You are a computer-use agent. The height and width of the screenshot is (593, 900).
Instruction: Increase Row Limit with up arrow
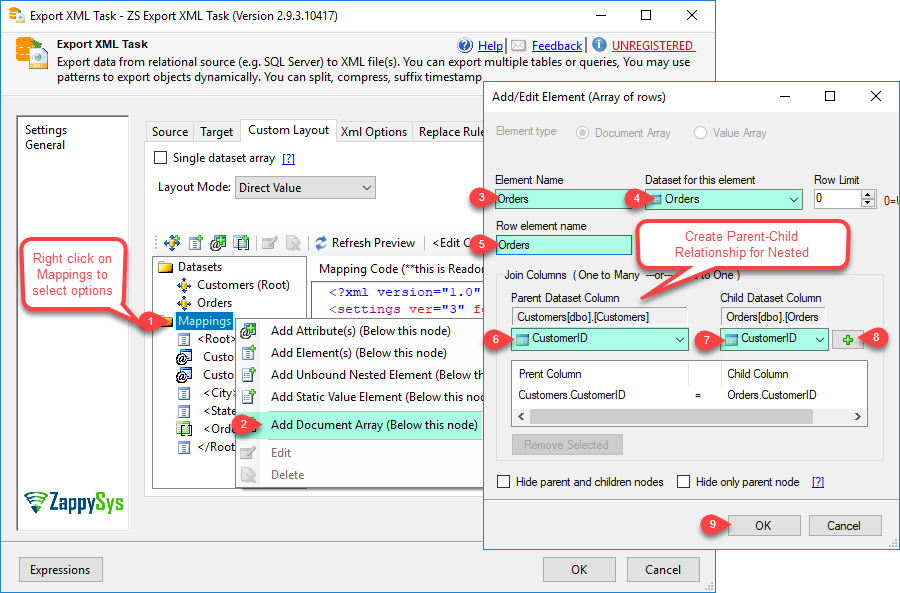(x=868, y=195)
